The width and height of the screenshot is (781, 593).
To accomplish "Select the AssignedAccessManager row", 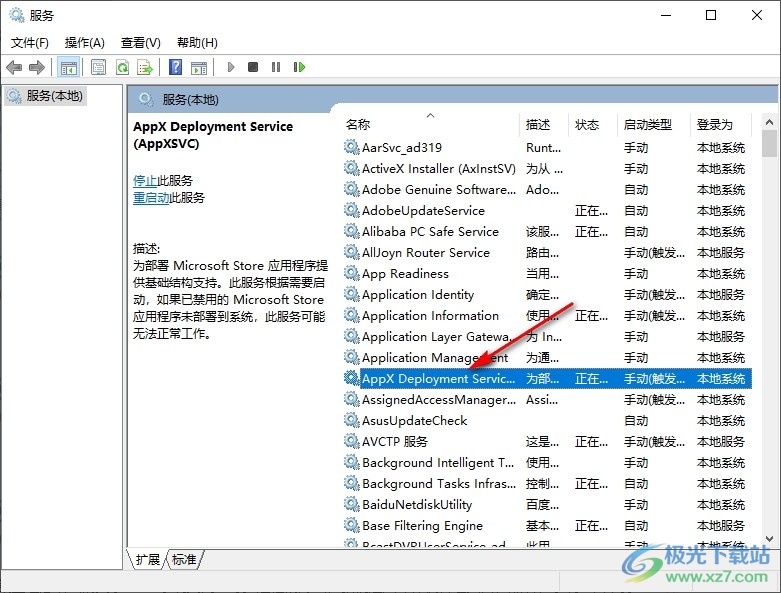I will [547, 399].
